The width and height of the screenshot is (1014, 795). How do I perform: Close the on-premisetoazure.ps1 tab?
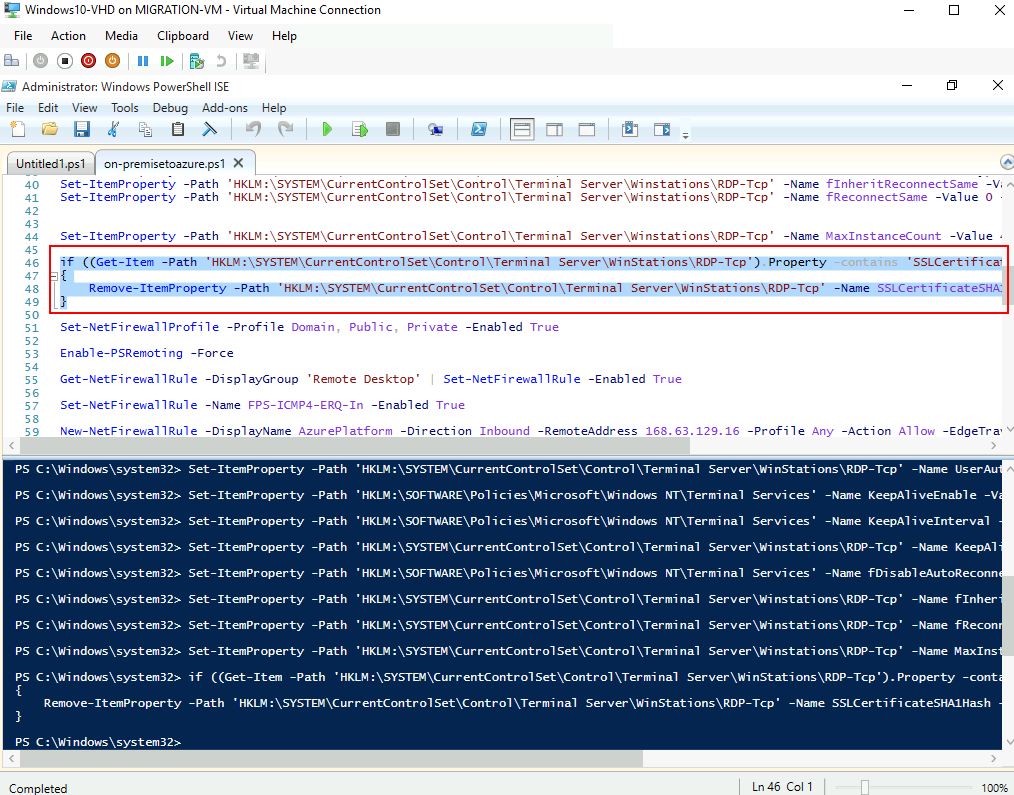tap(239, 163)
